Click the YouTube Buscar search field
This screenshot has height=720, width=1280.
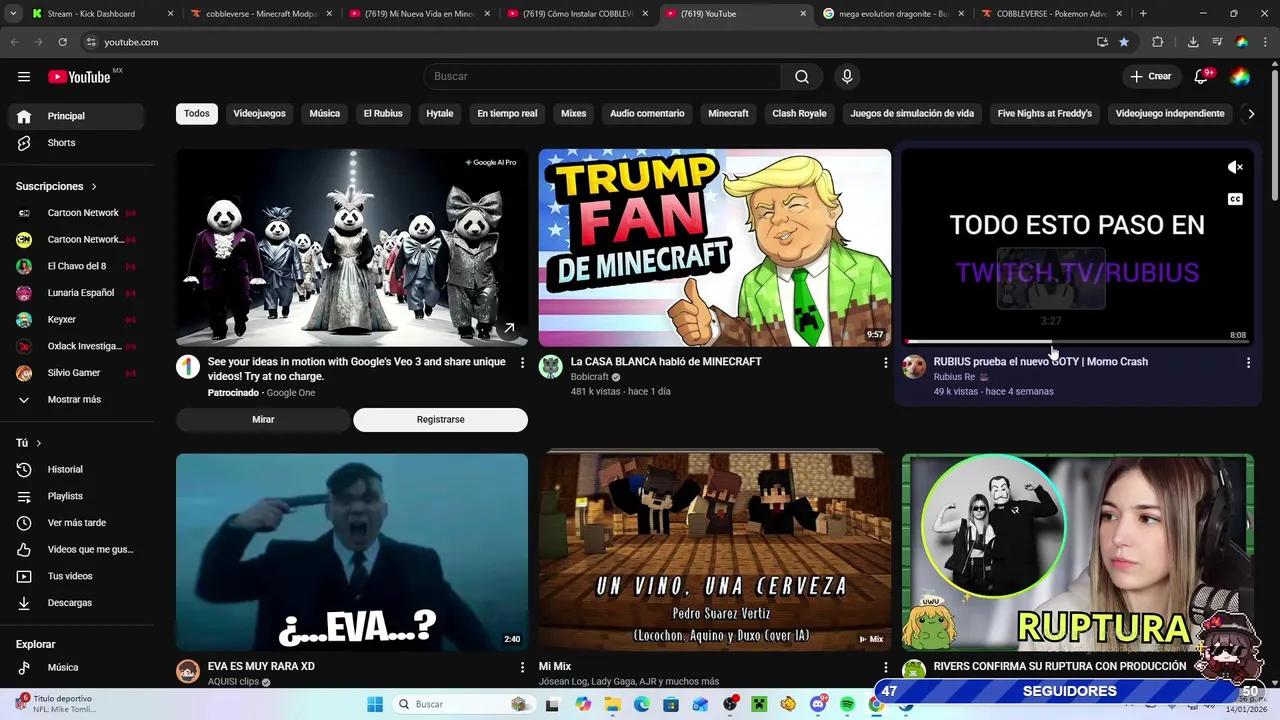pyautogui.click(x=602, y=77)
